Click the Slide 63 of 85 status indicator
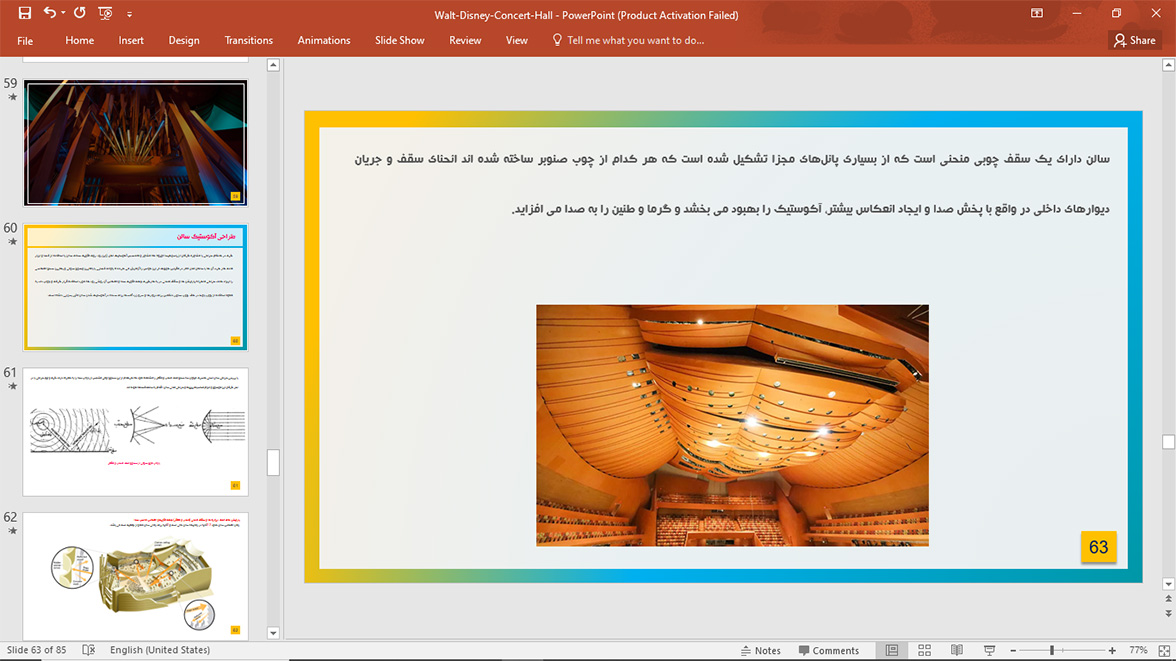1176x661 pixels. [x=36, y=650]
